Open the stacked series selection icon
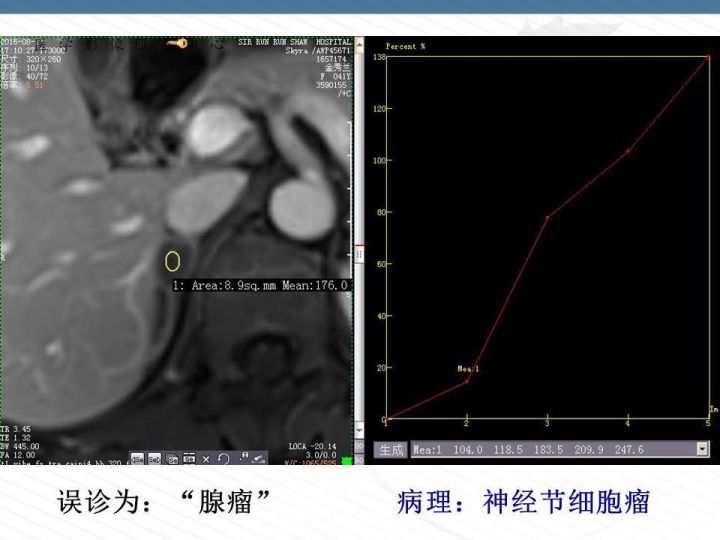 [x=172, y=459]
